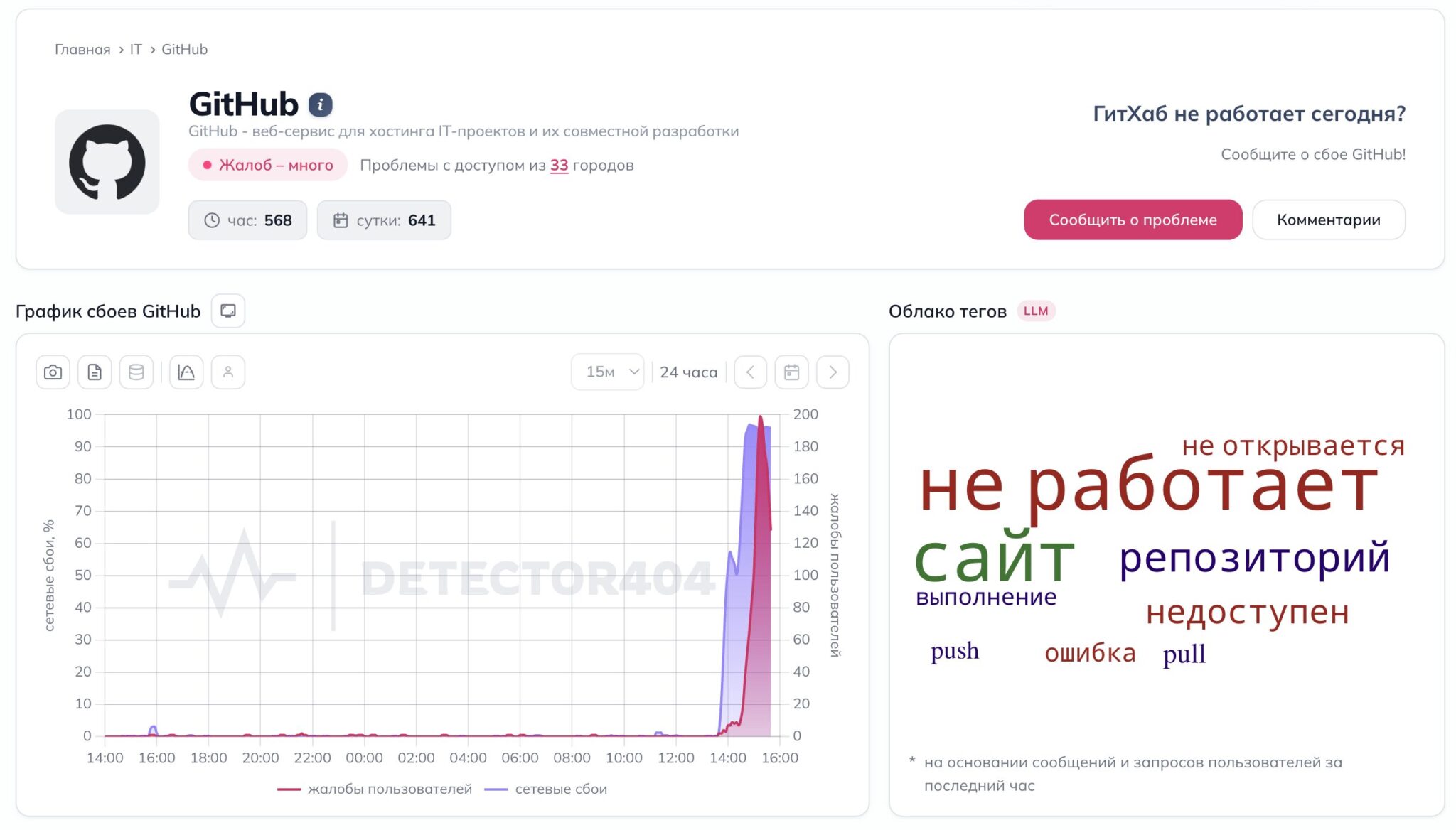This screenshot has width=1456, height=830.
Task: Click the embed widget icon next to График сбоев GitHub
Action: point(228,311)
